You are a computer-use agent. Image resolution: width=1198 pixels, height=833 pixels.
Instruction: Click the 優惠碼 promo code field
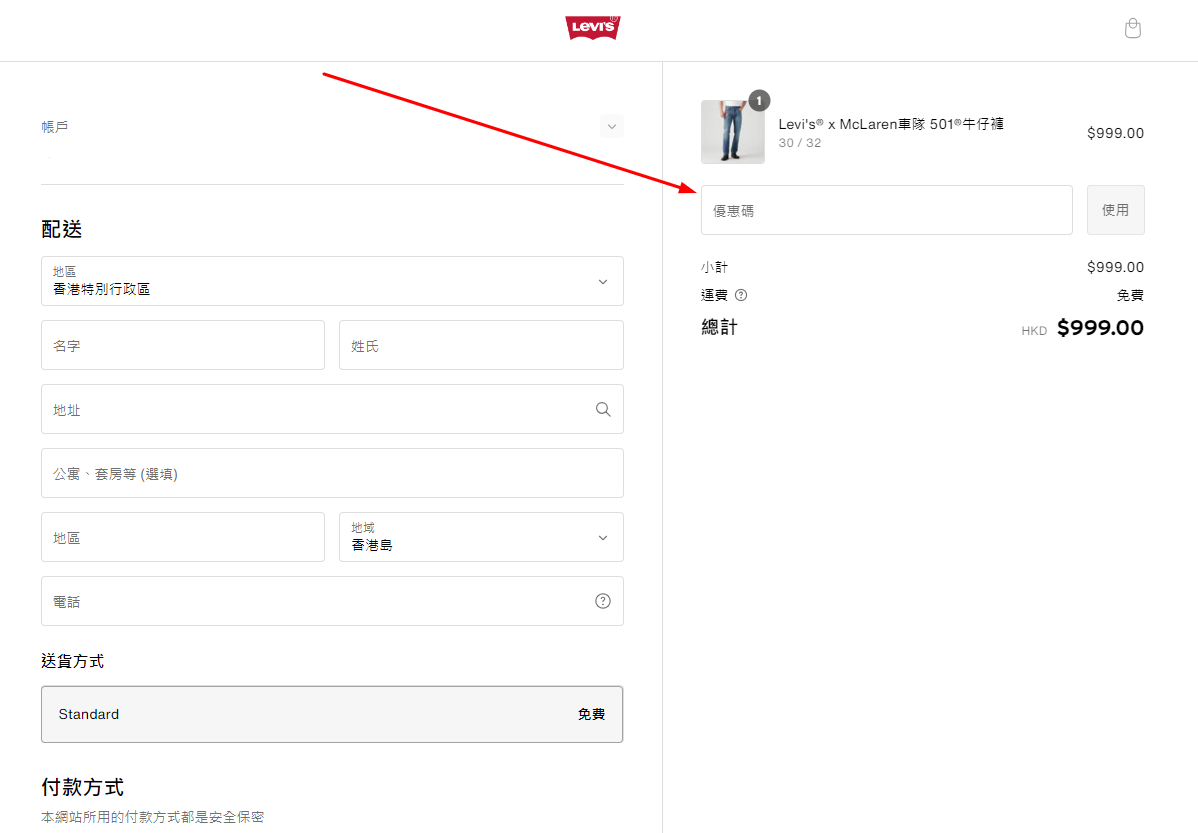point(886,210)
